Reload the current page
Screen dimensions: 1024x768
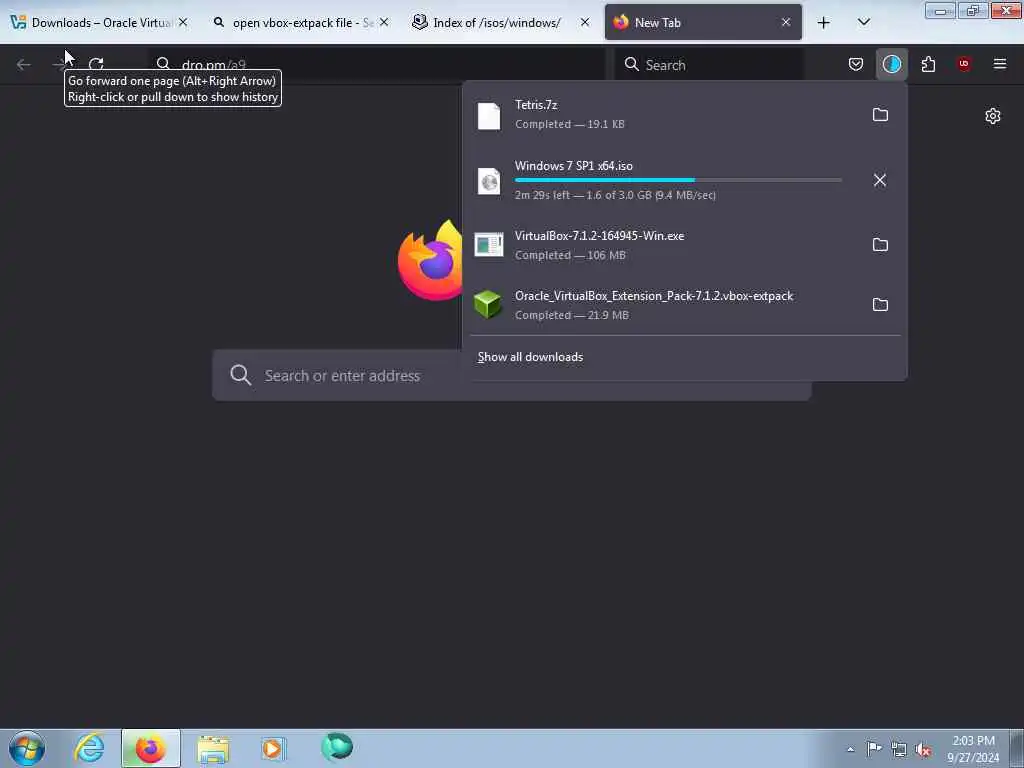coord(96,64)
